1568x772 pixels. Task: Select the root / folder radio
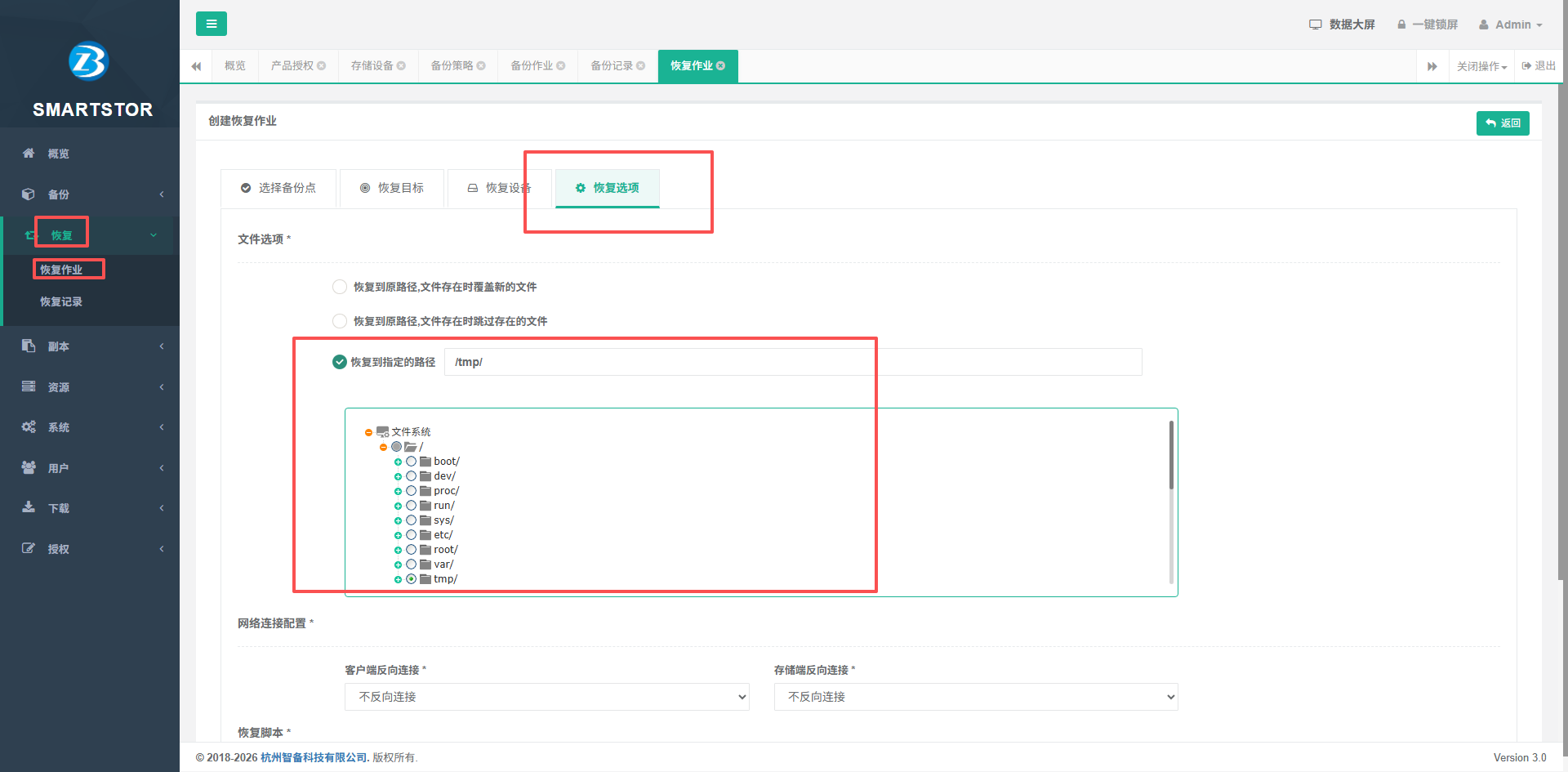pyautogui.click(x=397, y=447)
